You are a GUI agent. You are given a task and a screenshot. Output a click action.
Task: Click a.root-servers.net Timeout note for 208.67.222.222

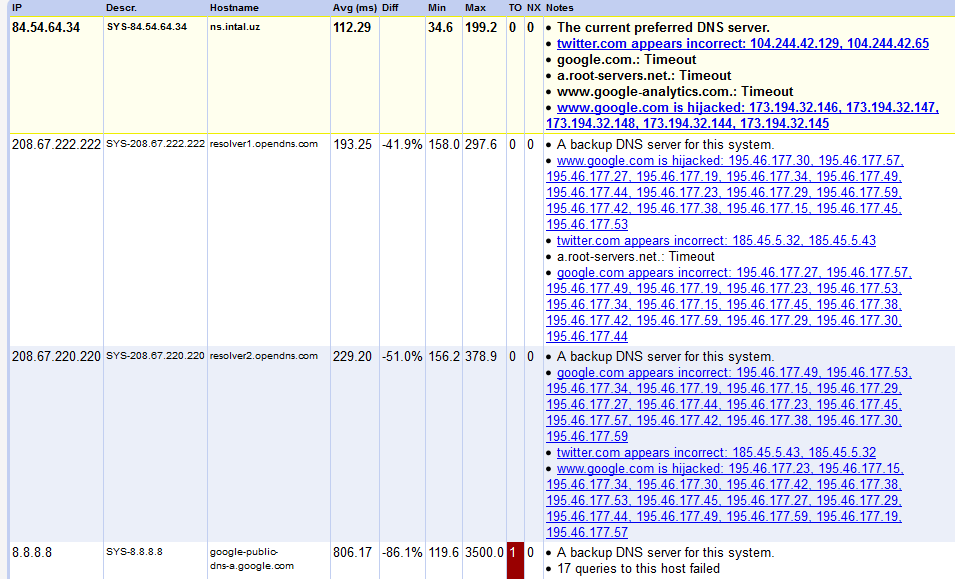pos(636,256)
